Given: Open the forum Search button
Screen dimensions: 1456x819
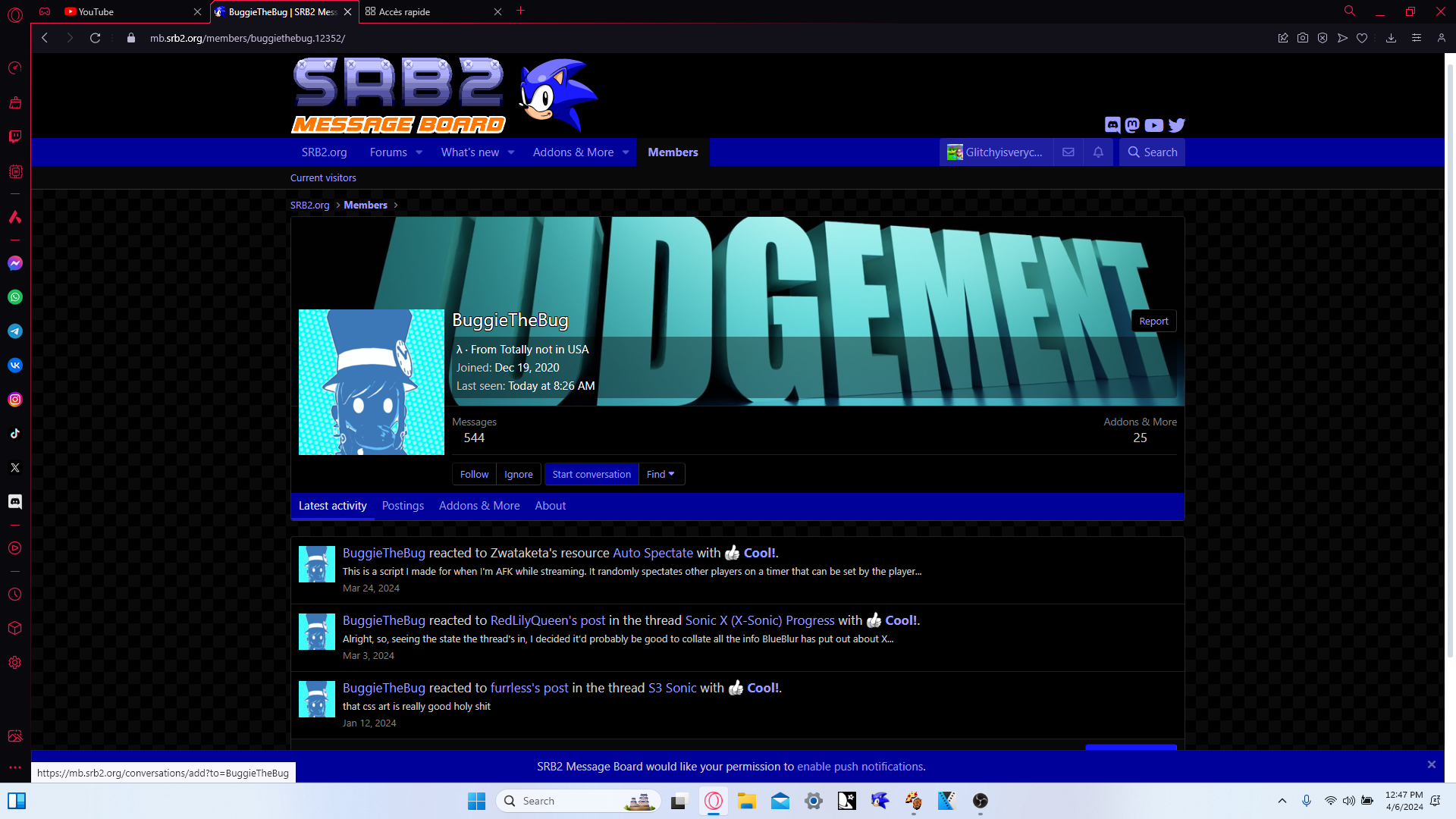Looking at the screenshot, I should pyautogui.click(x=1152, y=152).
